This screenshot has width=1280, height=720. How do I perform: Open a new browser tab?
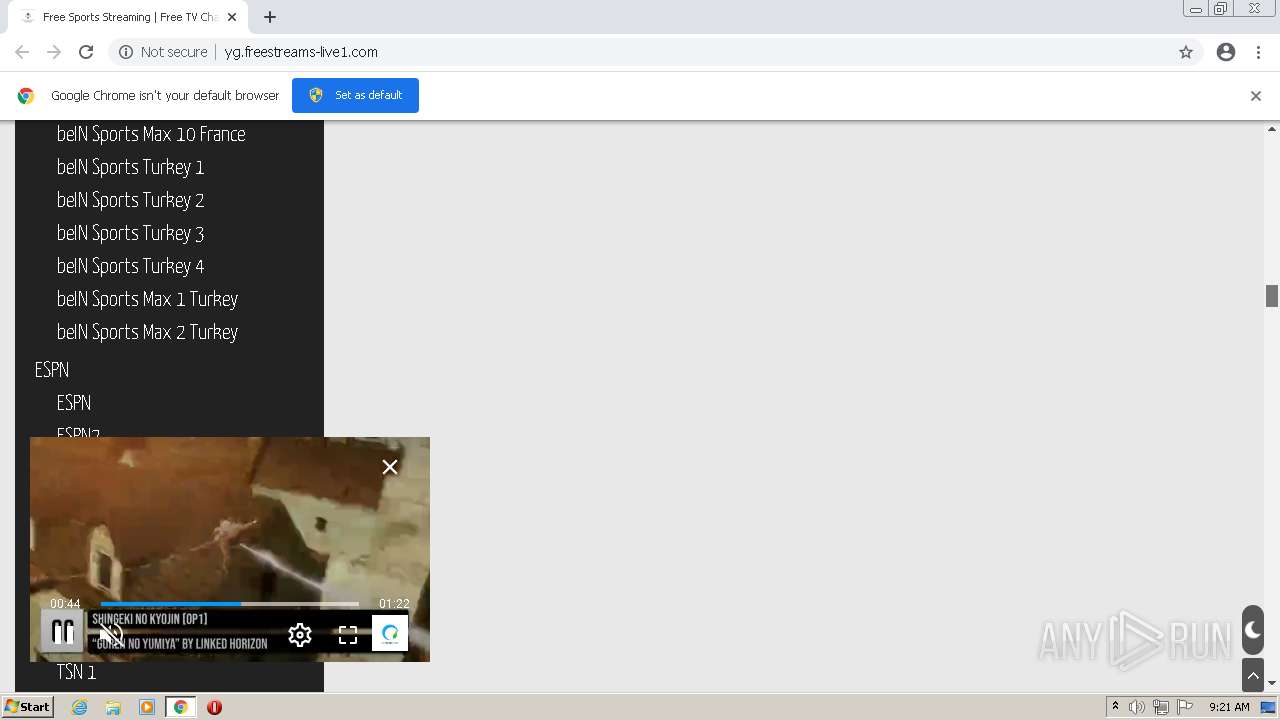tap(270, 17)
